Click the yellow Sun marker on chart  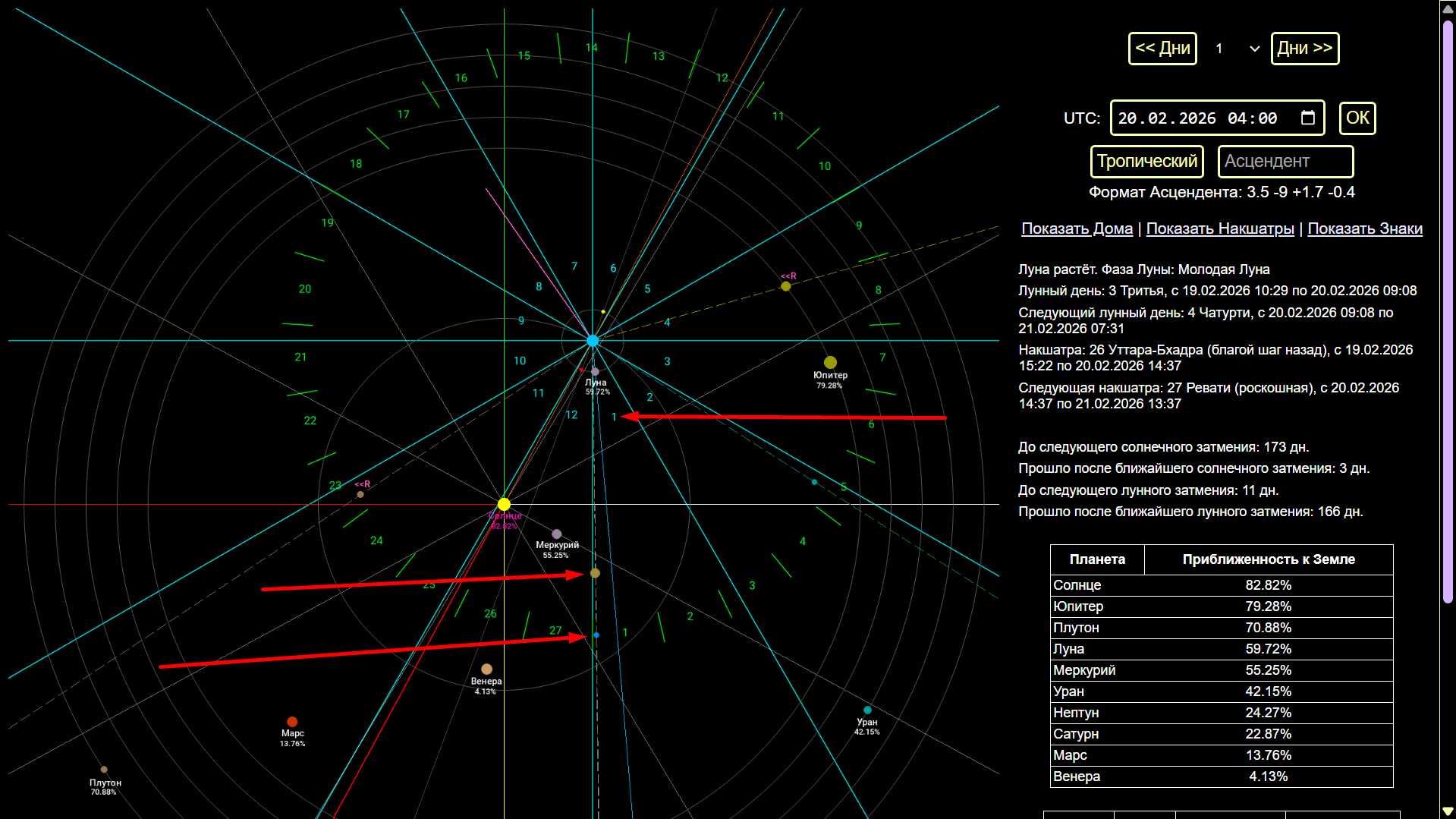504,504
